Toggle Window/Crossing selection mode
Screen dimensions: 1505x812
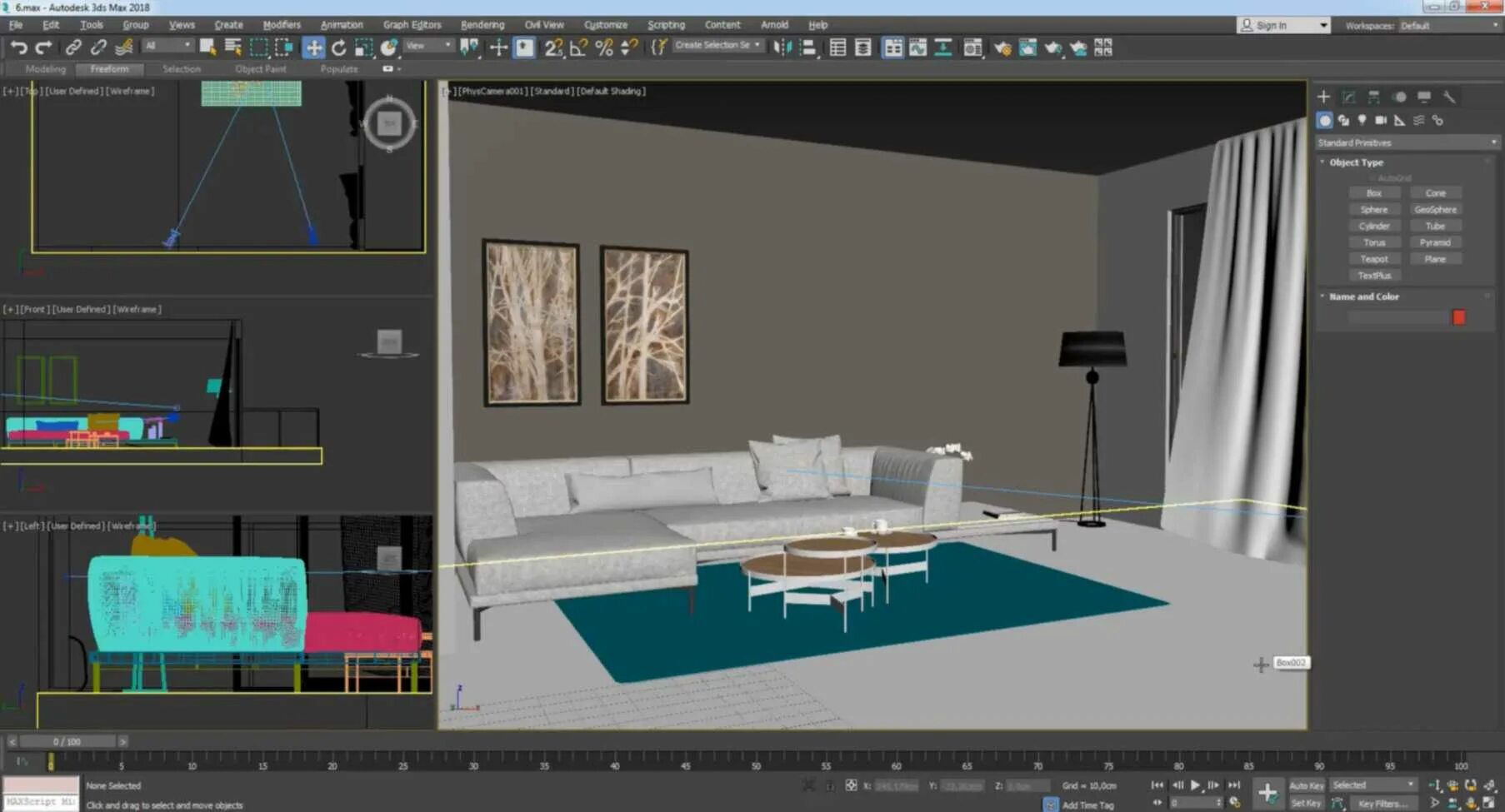click(283, 47)
